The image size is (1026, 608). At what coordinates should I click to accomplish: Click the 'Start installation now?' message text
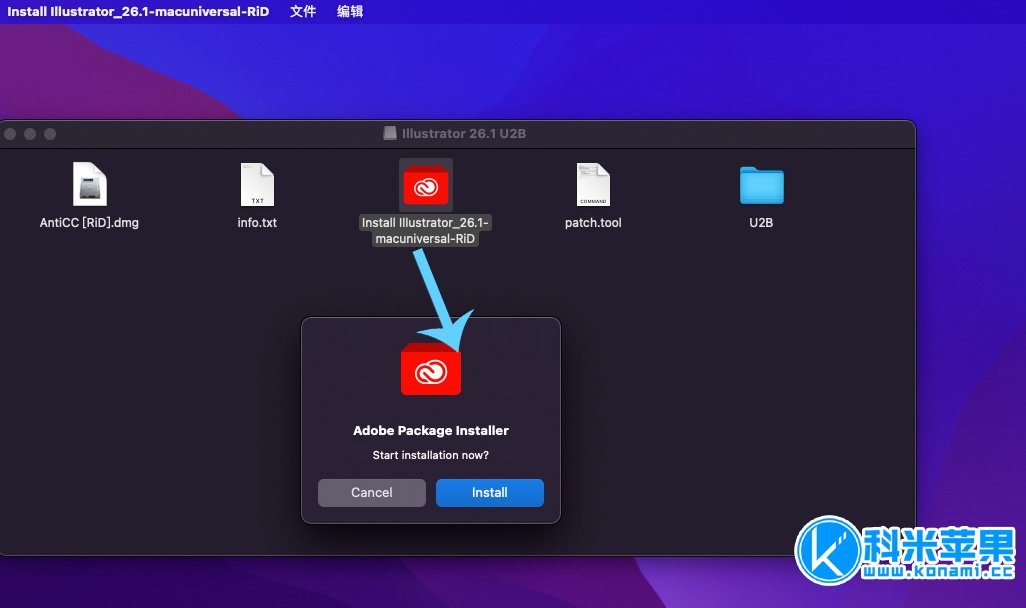pos(431,455)
